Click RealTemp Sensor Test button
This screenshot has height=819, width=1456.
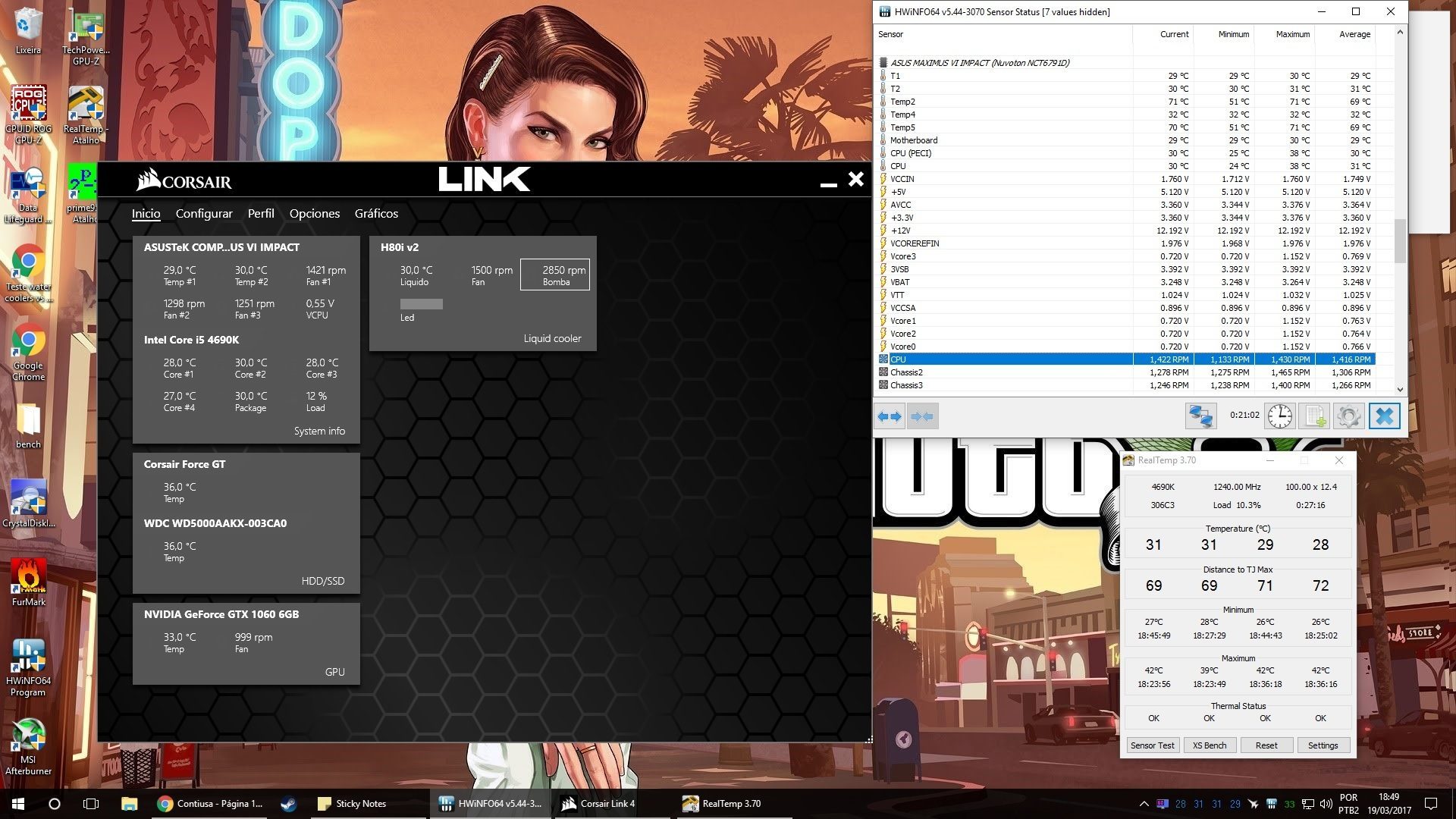[1152, 745]
